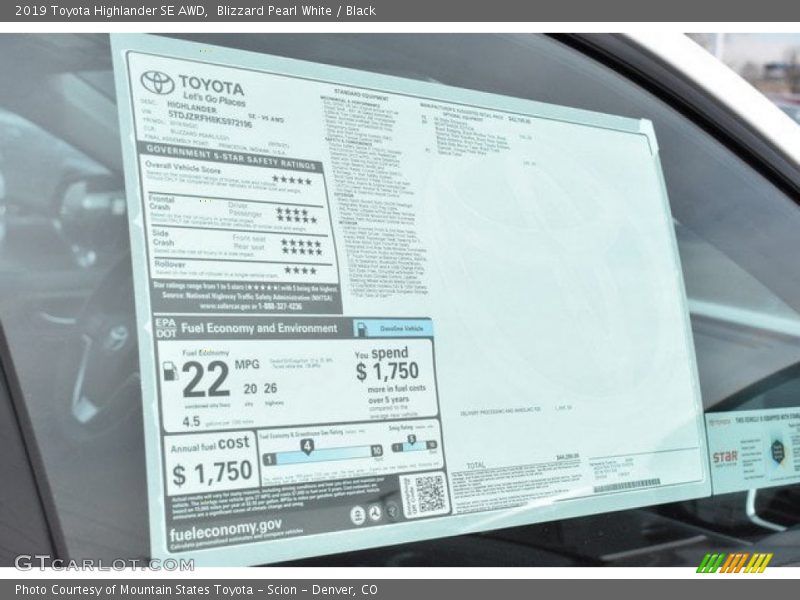Click the www.safercar.gov address line
The image size is (800, 600).
[x=251, y=307]
